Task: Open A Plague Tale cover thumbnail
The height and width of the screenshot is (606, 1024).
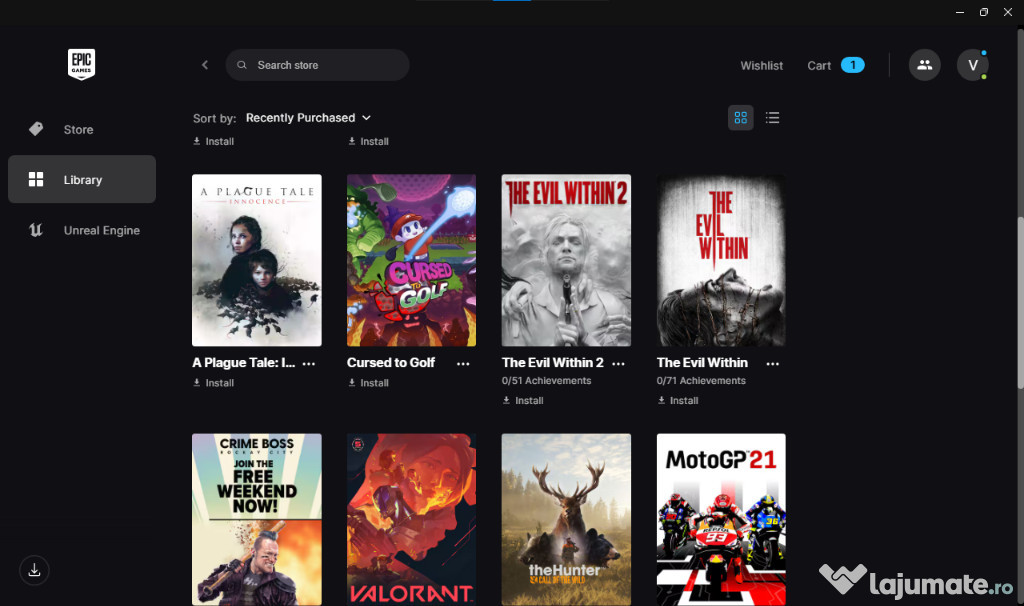Action: [257, 260]
